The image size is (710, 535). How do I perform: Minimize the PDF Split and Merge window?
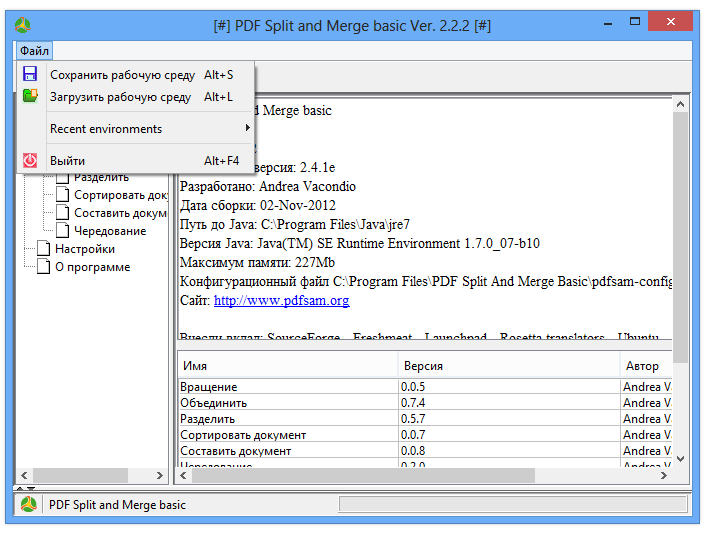608,22
